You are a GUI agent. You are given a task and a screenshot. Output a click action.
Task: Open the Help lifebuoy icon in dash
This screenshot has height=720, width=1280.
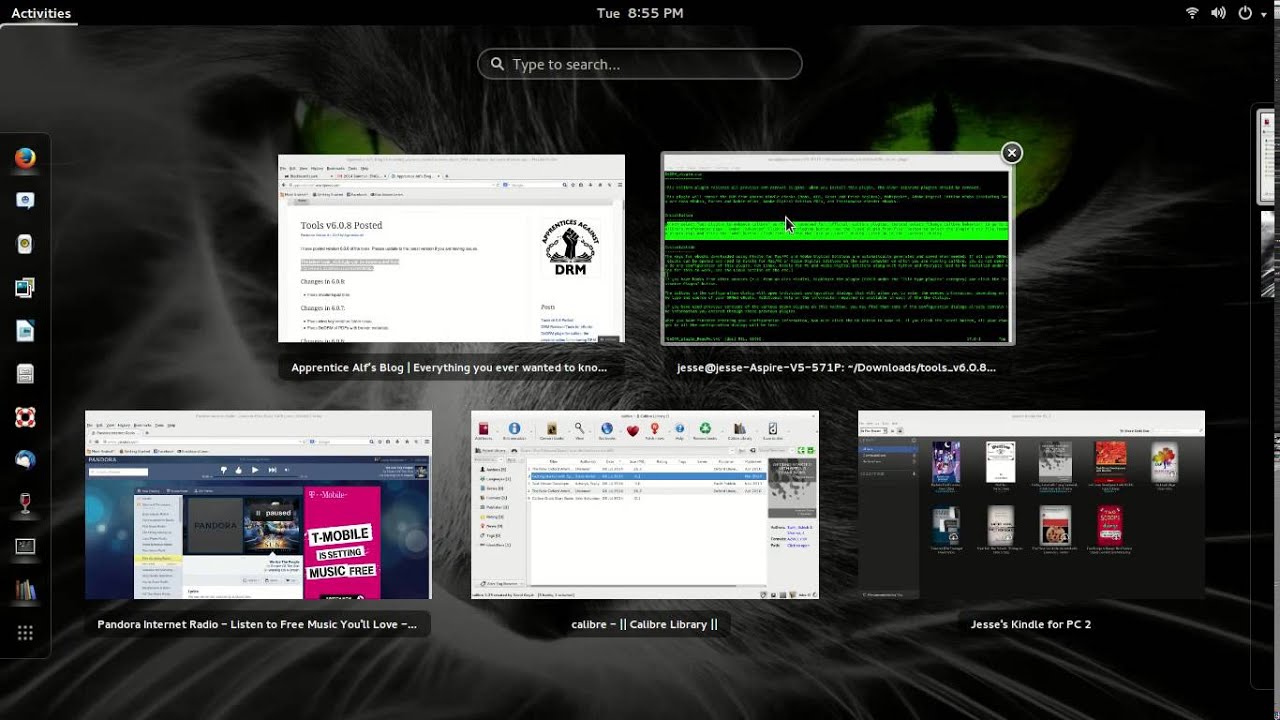pos(25,417)
